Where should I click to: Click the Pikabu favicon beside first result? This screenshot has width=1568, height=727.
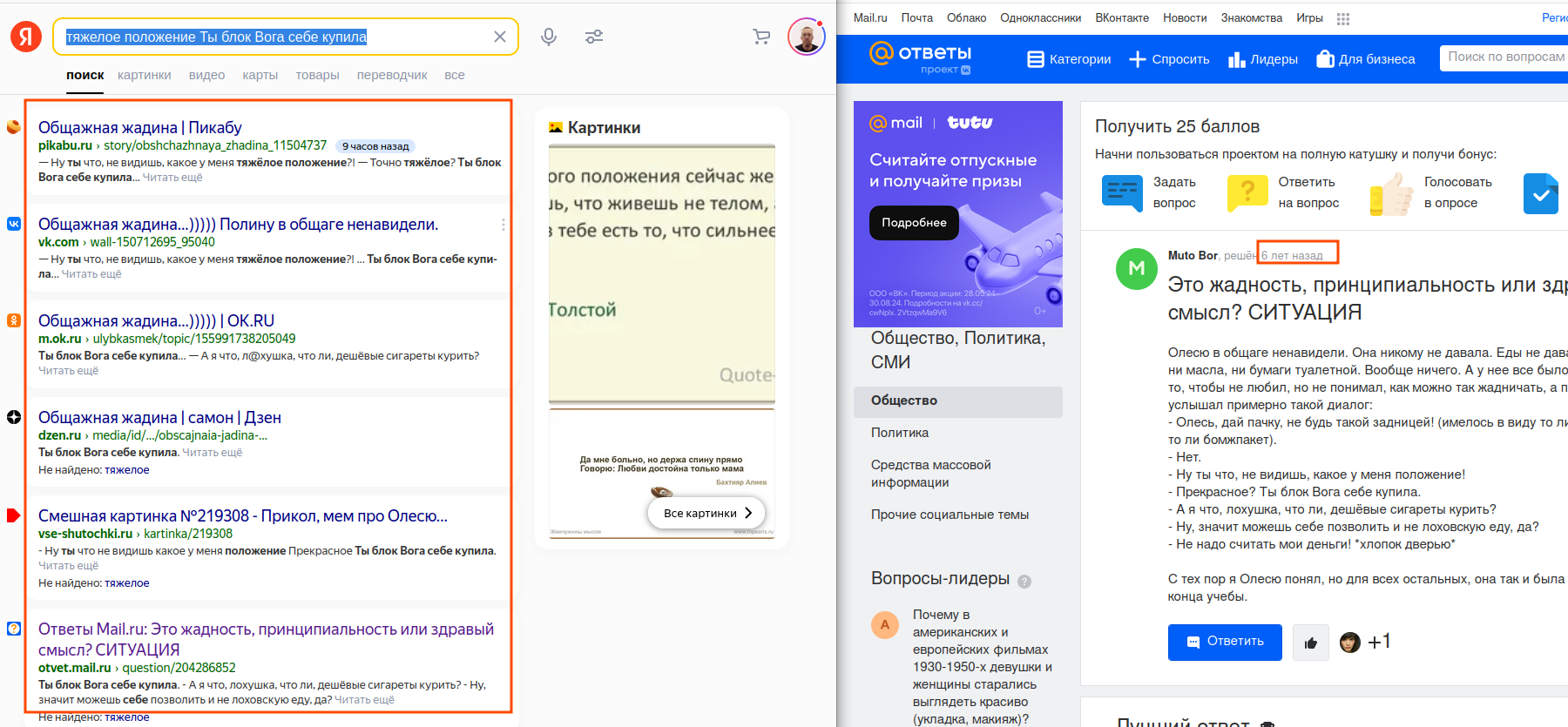coord(14,127)
